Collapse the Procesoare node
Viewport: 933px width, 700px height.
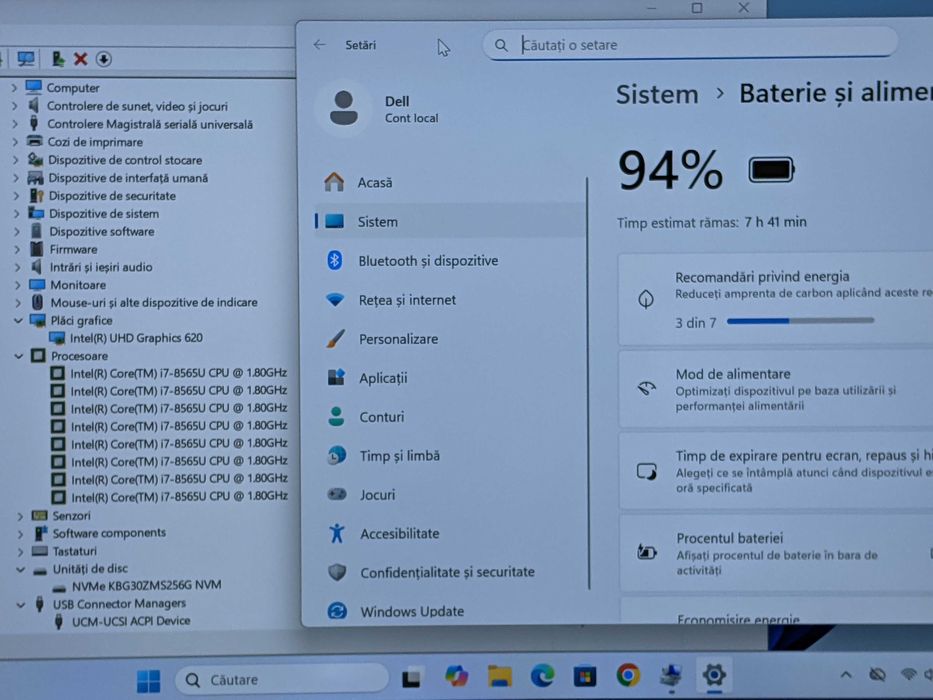pos(18,356)
